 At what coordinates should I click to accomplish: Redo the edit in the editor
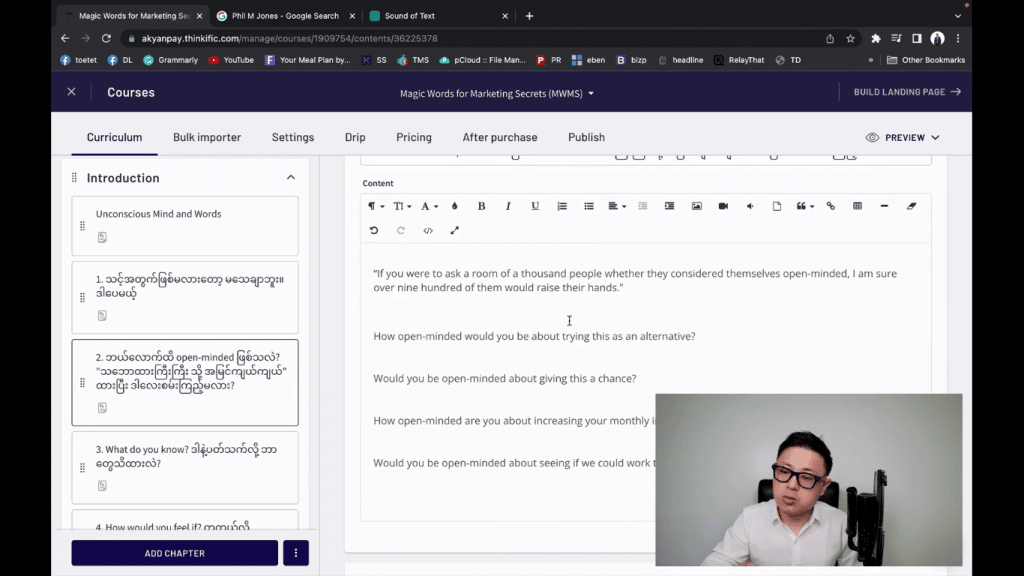(x=401, y=231)
